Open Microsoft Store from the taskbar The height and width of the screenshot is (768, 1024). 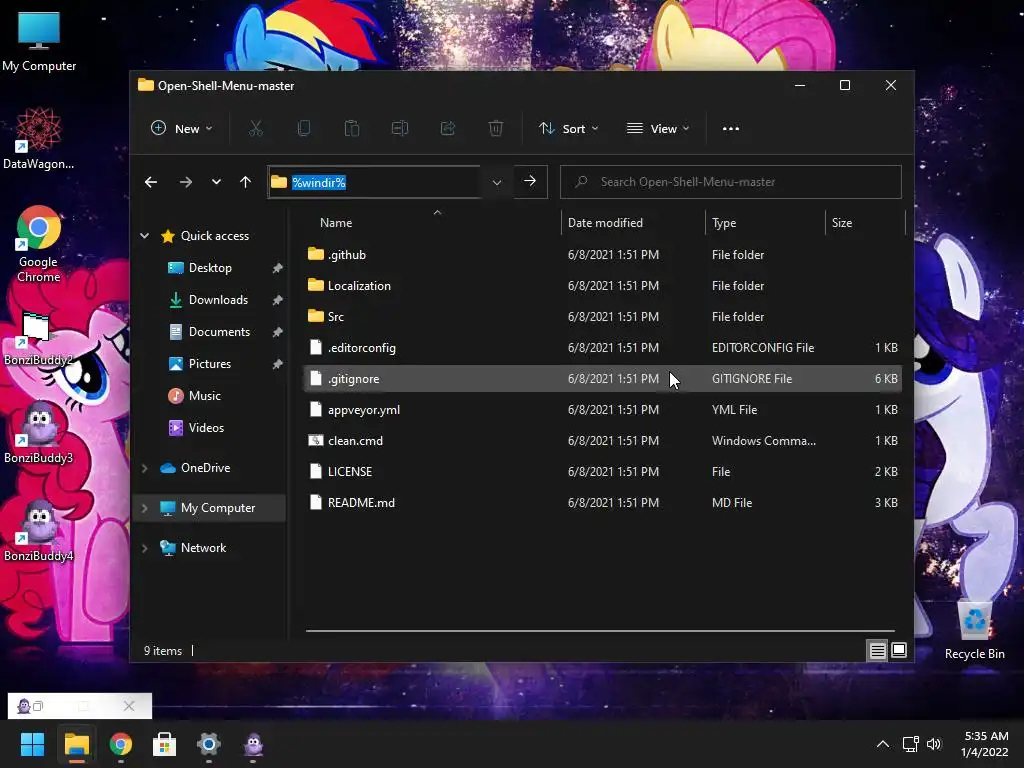pos(165,744)
